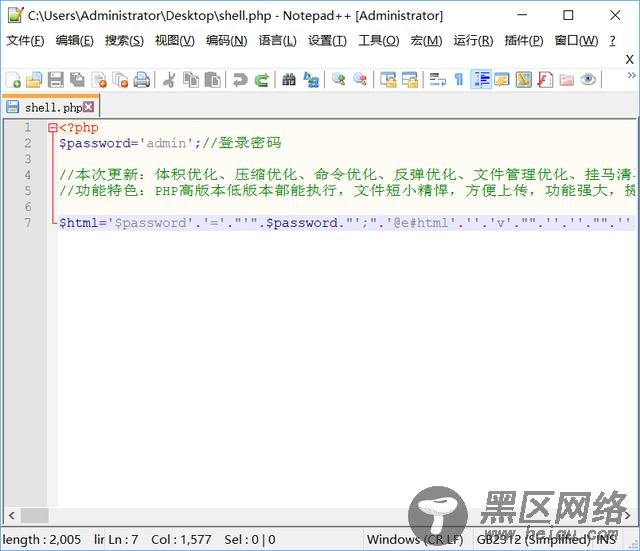This screenshot has width=640, height=551.
Task: Cut selected text with scissors icon
Action: click(x=169, y=80)
